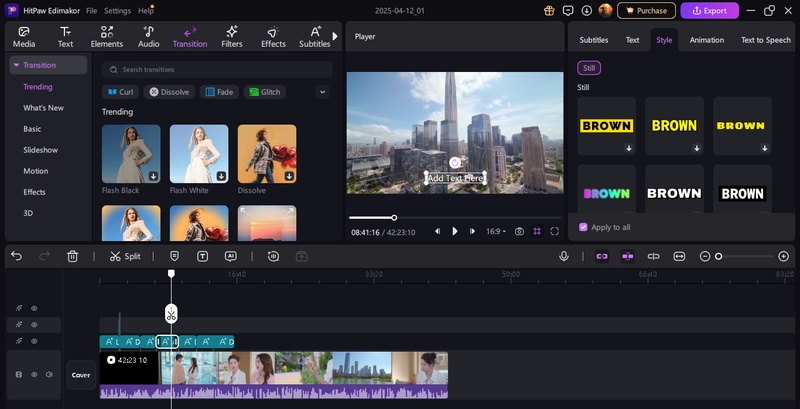800x409 pixels.
Task: Zoom in the timeline with plus icon
Action: [x=784, y=257]
